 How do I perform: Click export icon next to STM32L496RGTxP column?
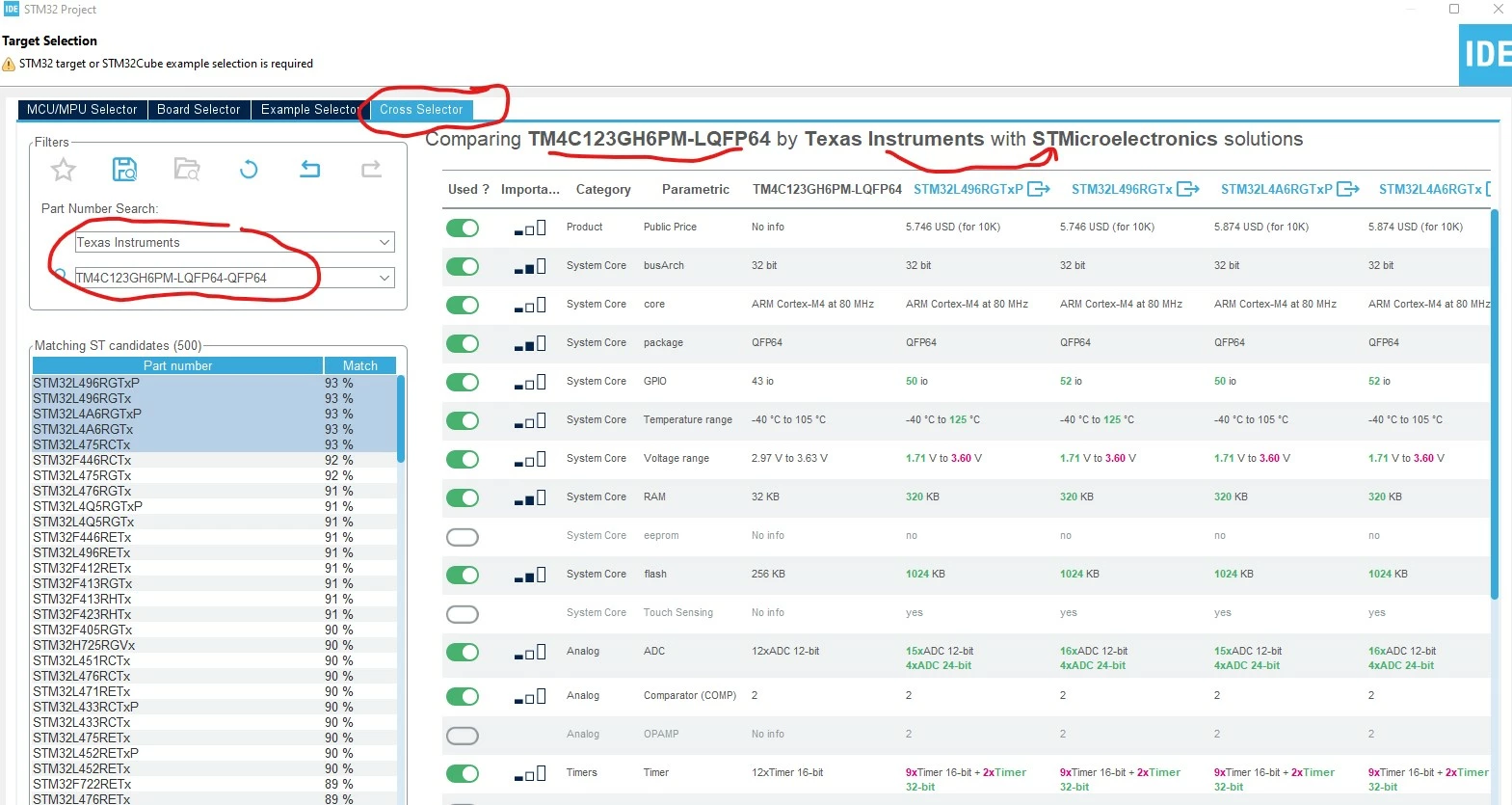tap(1039, 189)
